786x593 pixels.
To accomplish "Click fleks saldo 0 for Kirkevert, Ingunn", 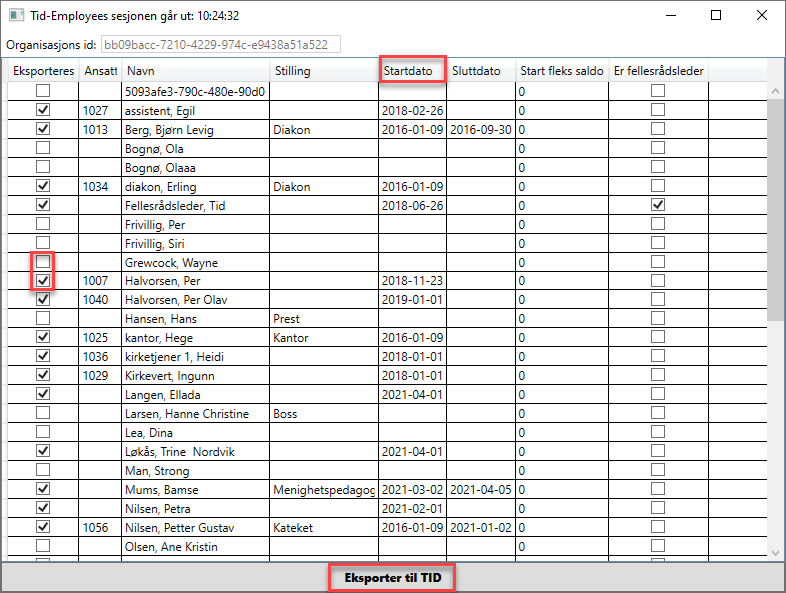I will (x=562, y=376).
